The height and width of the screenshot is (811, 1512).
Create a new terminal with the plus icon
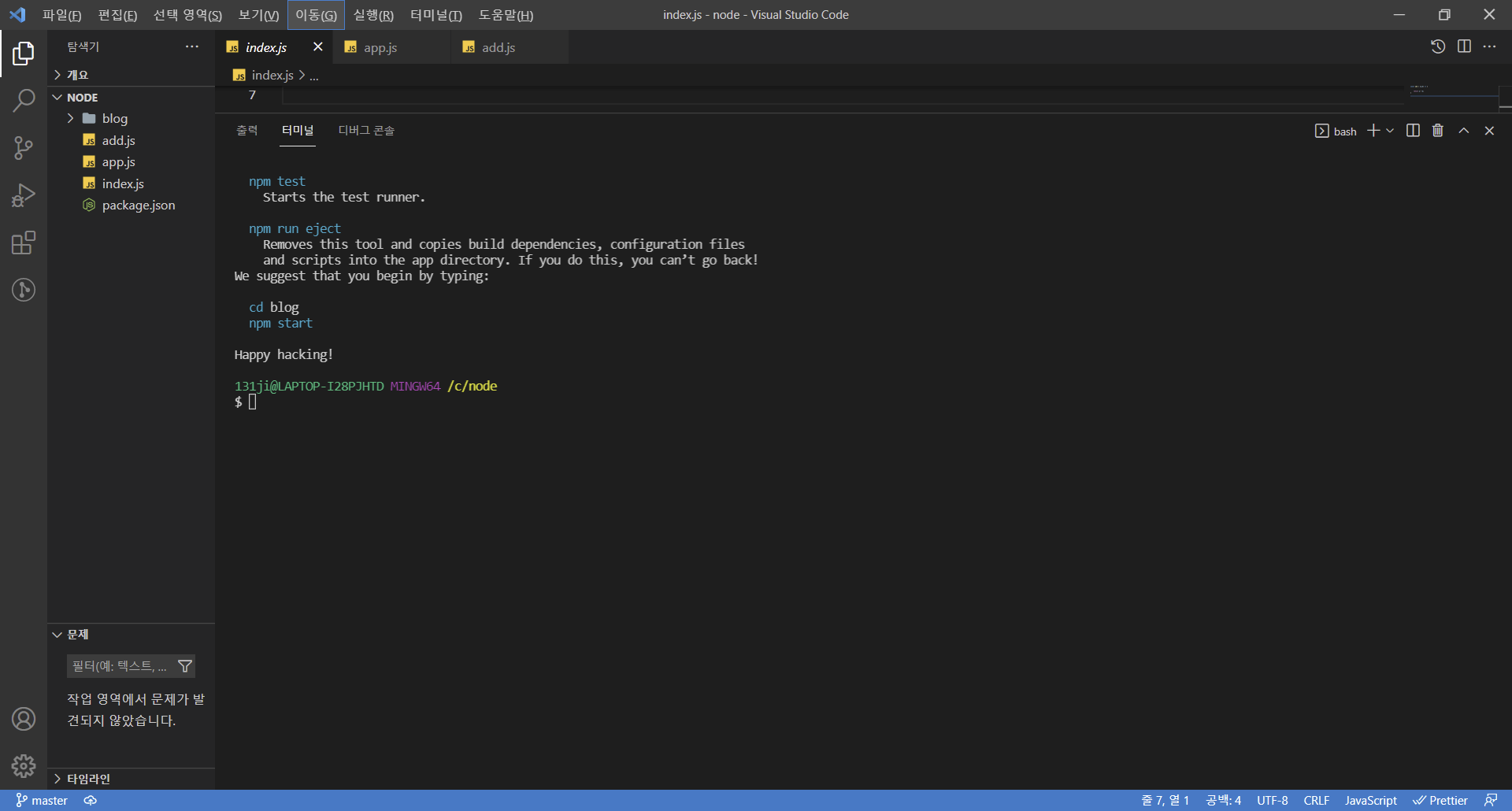(x=1374, y=131)
